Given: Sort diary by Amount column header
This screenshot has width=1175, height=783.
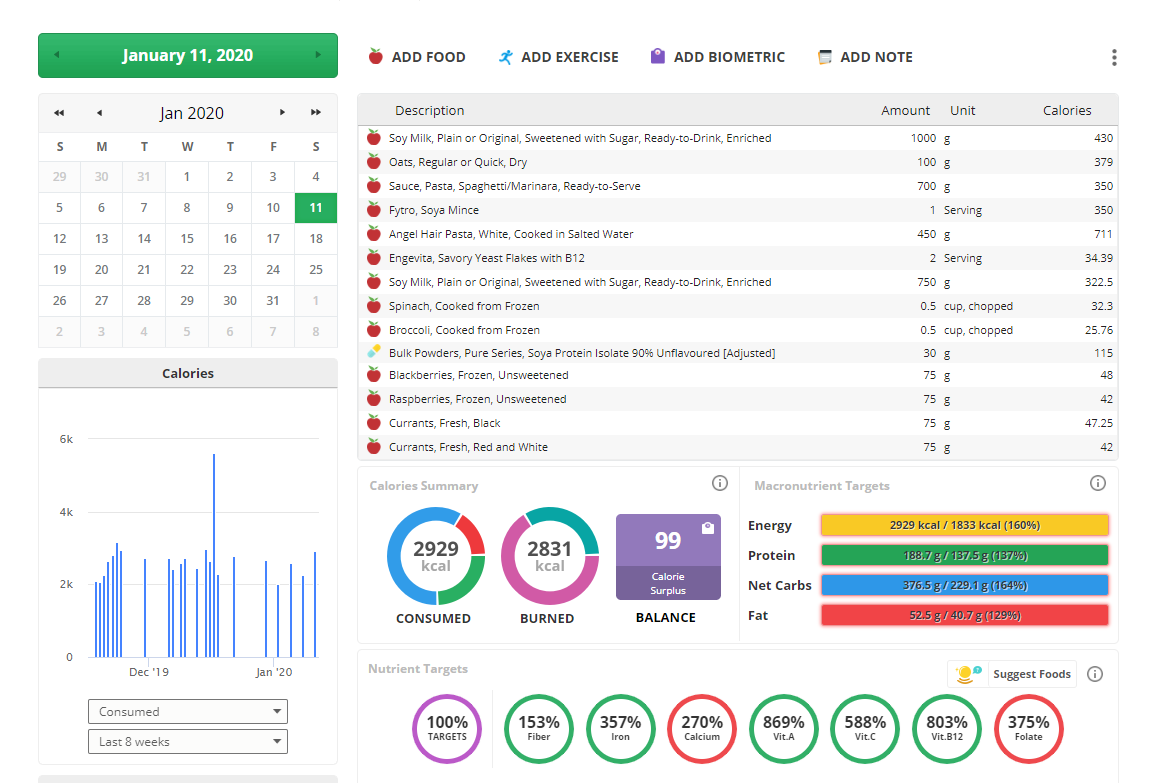Looking at the screenshot, I should tap(905, 110).
